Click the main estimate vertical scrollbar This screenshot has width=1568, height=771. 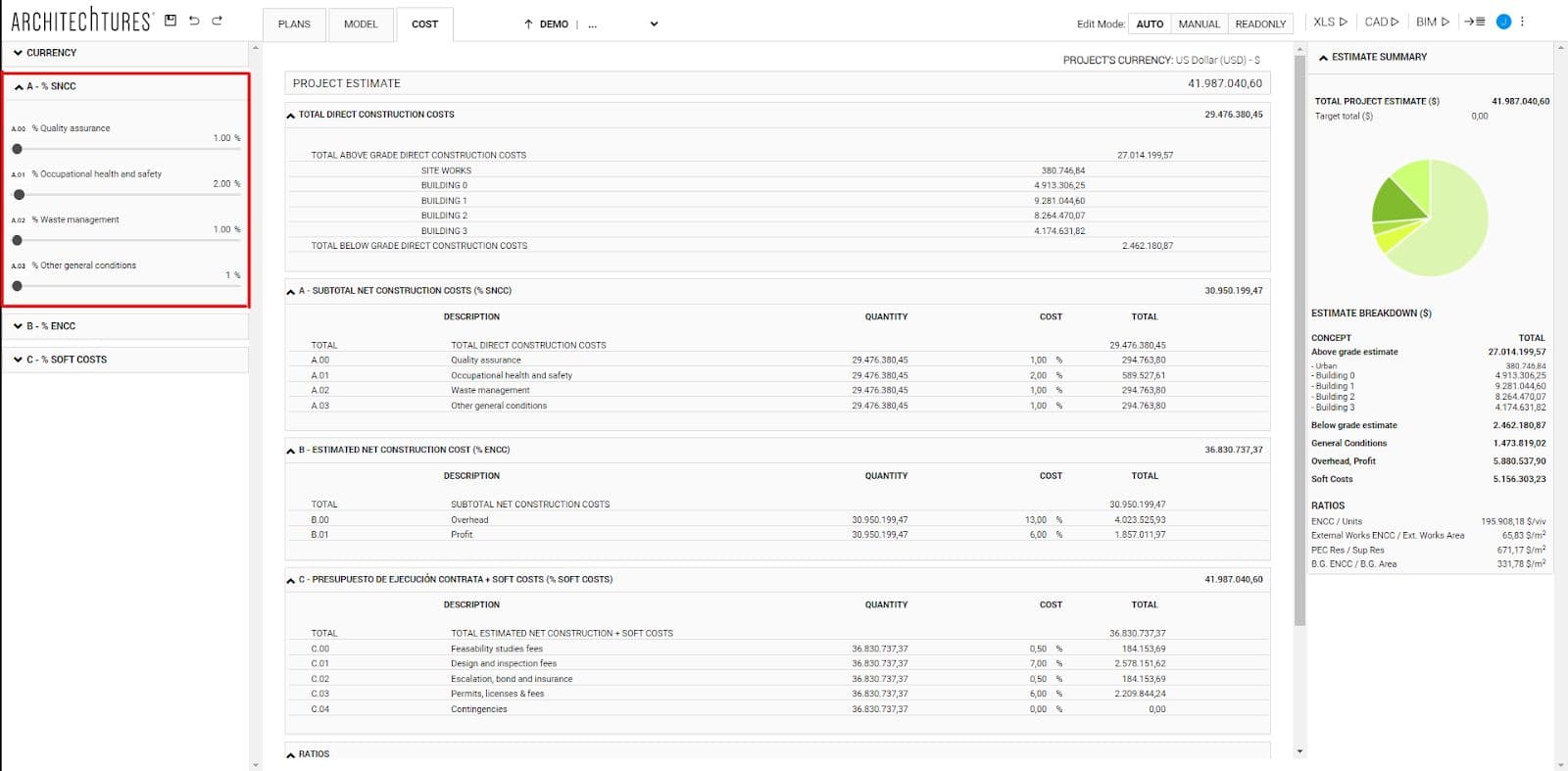pos(1299,343)
